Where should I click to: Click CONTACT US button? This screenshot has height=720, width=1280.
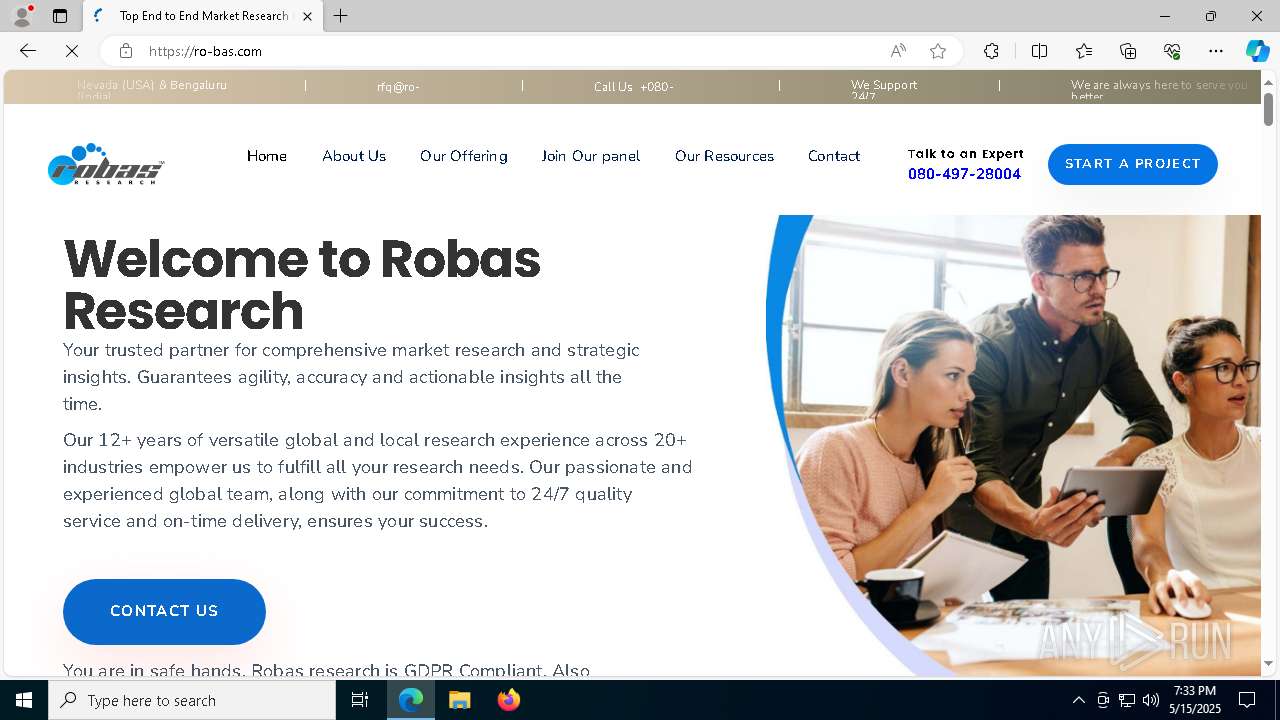pos(164,611)
